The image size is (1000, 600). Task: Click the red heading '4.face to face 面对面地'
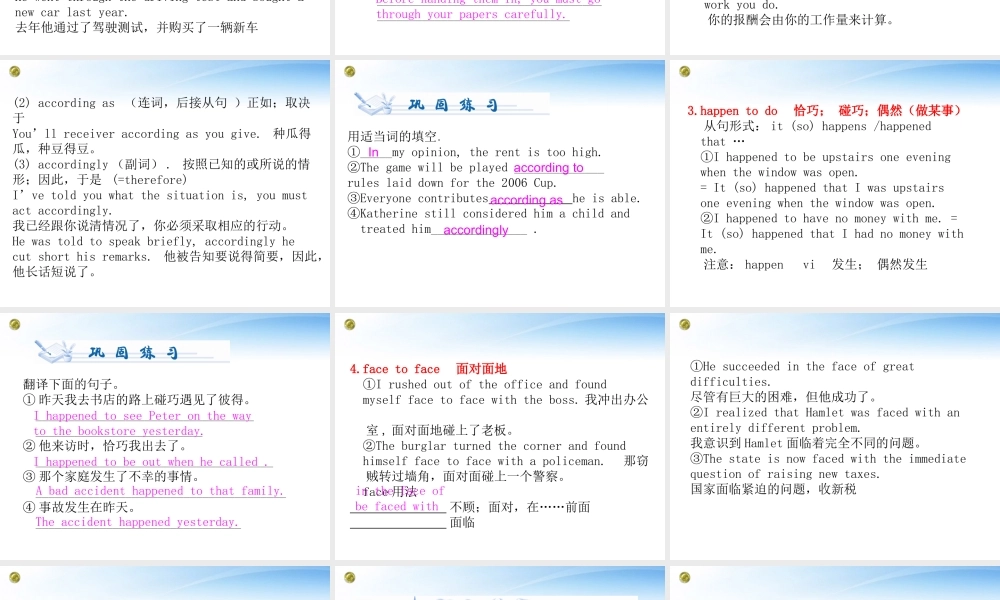(x=428, y=369)
